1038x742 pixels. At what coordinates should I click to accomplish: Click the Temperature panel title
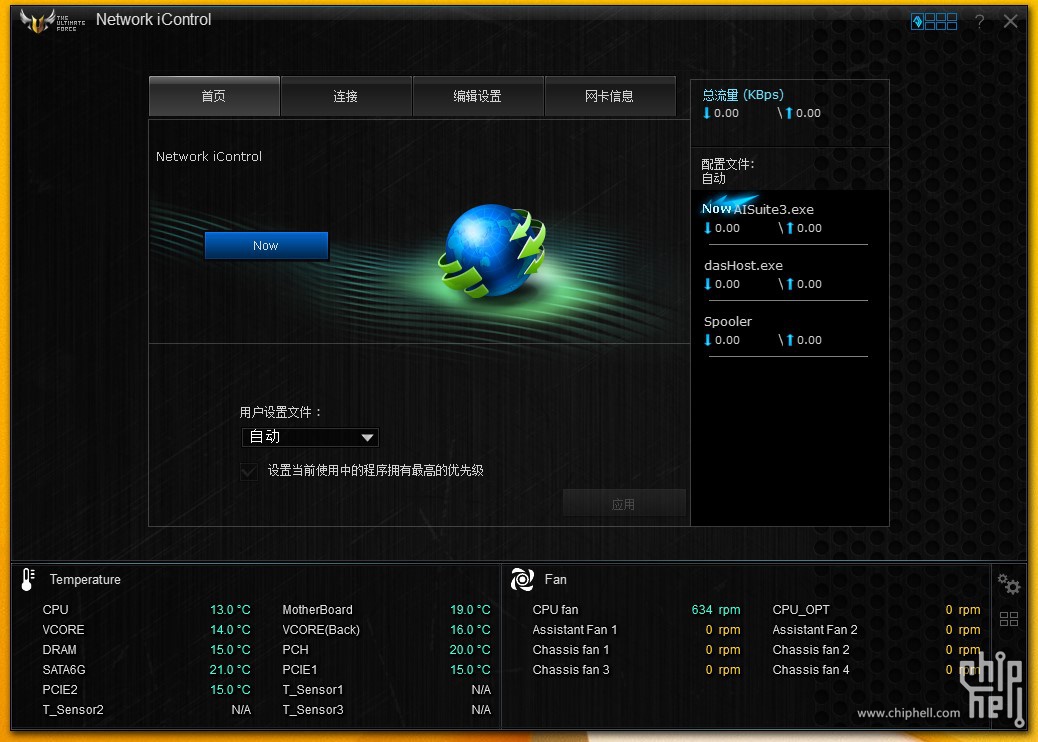coord(85,580)
